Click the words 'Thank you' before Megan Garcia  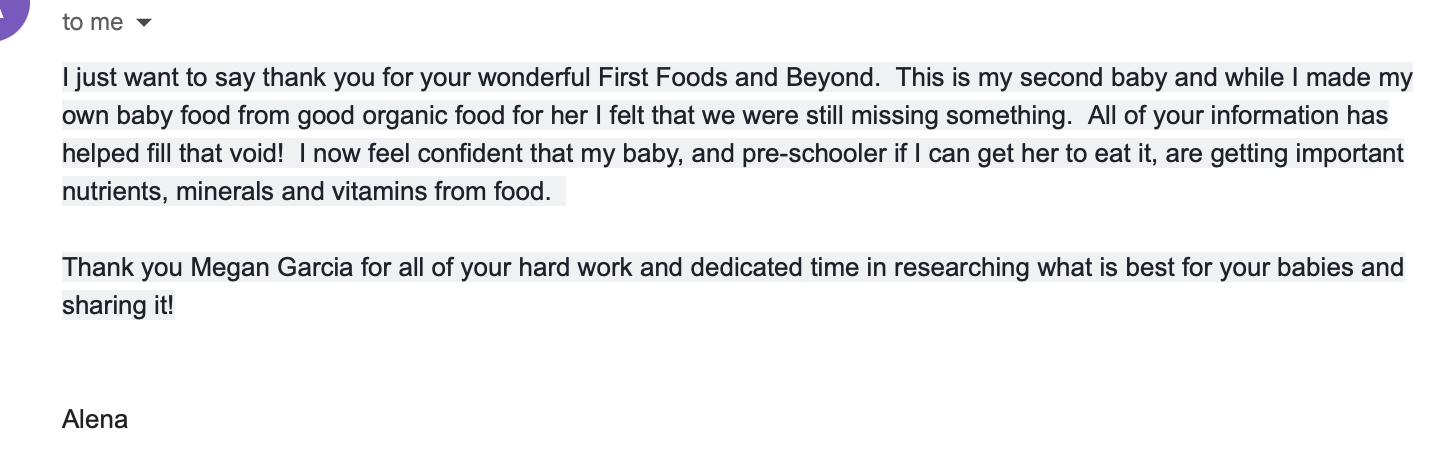[x=122, y=268]
